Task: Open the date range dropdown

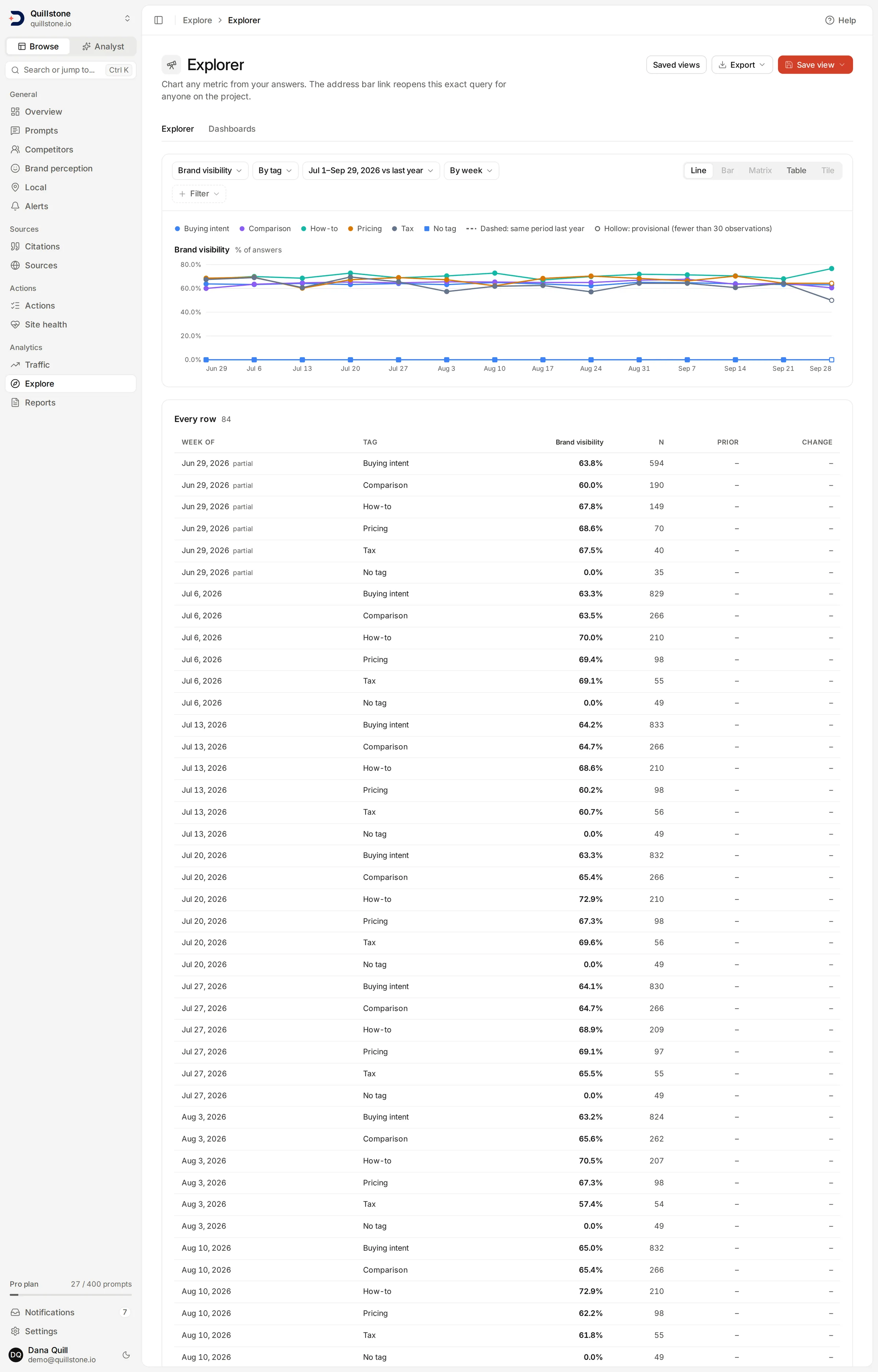Action: [371, 170]
